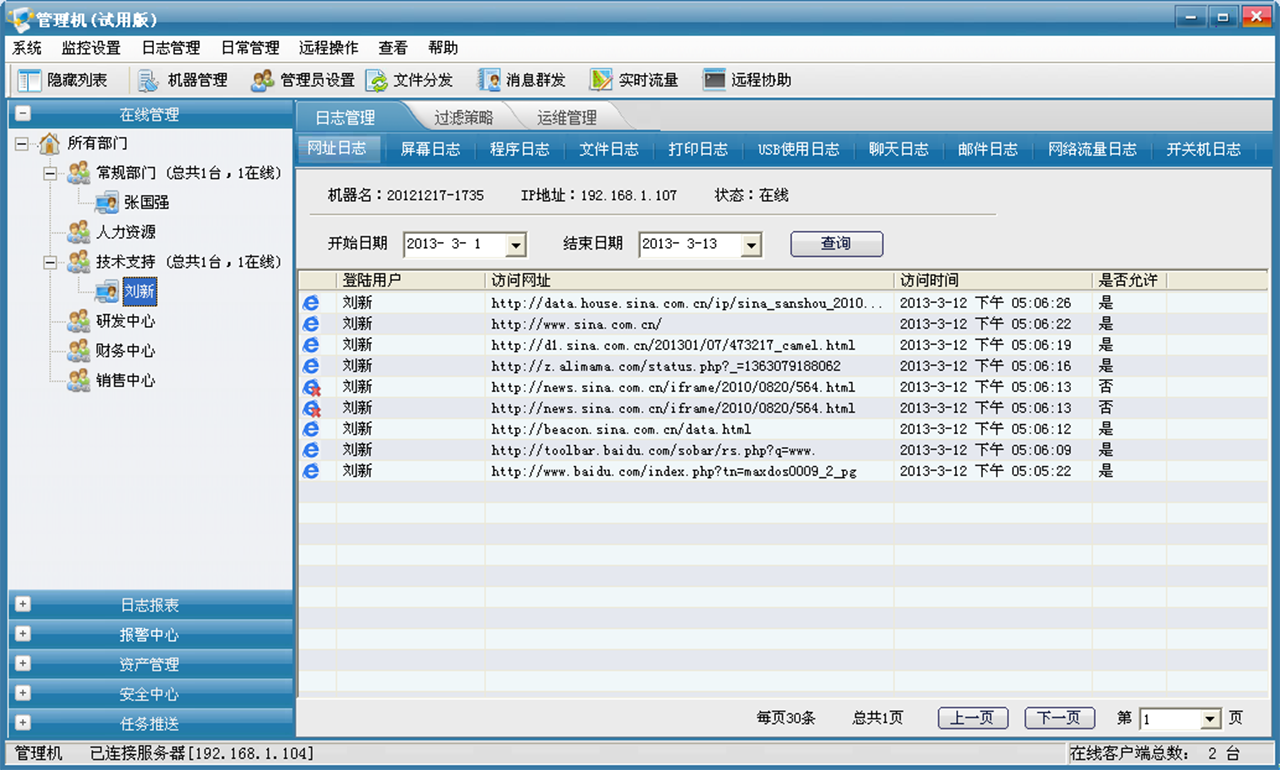
Task: Click the 常规部门 group icon
Action: coord(78,173)
